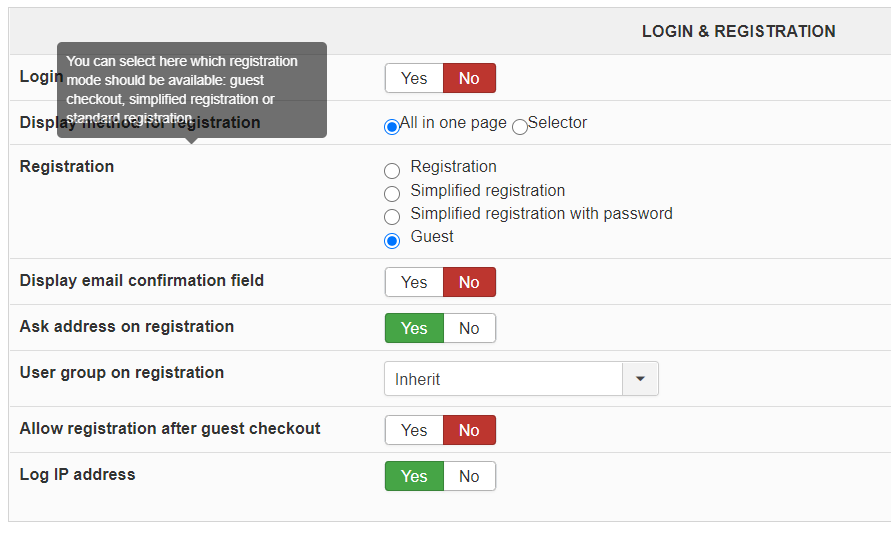
Task: Disable Ask address on registration
Action: [x=469, y=328]
